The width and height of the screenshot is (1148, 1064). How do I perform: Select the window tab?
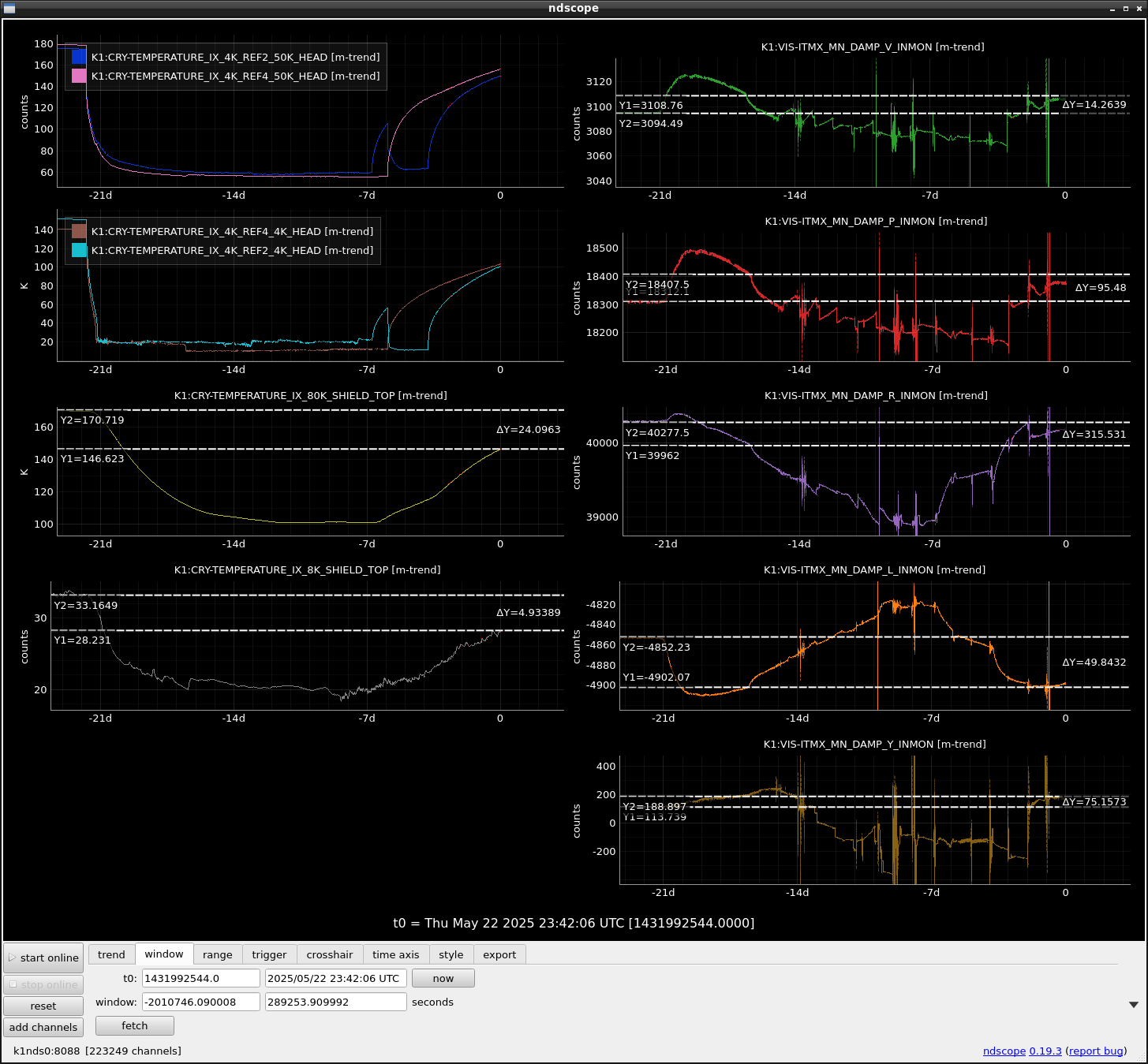point(164,954)
